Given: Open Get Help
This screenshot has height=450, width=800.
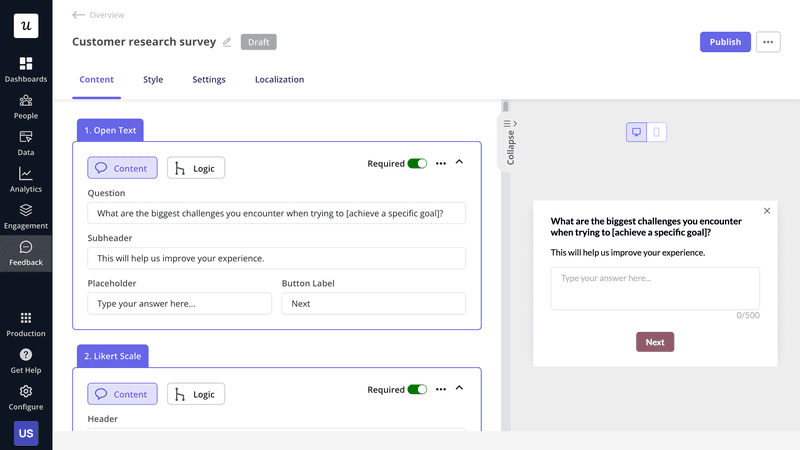Looking at the screenshot, I should [26, 361].
